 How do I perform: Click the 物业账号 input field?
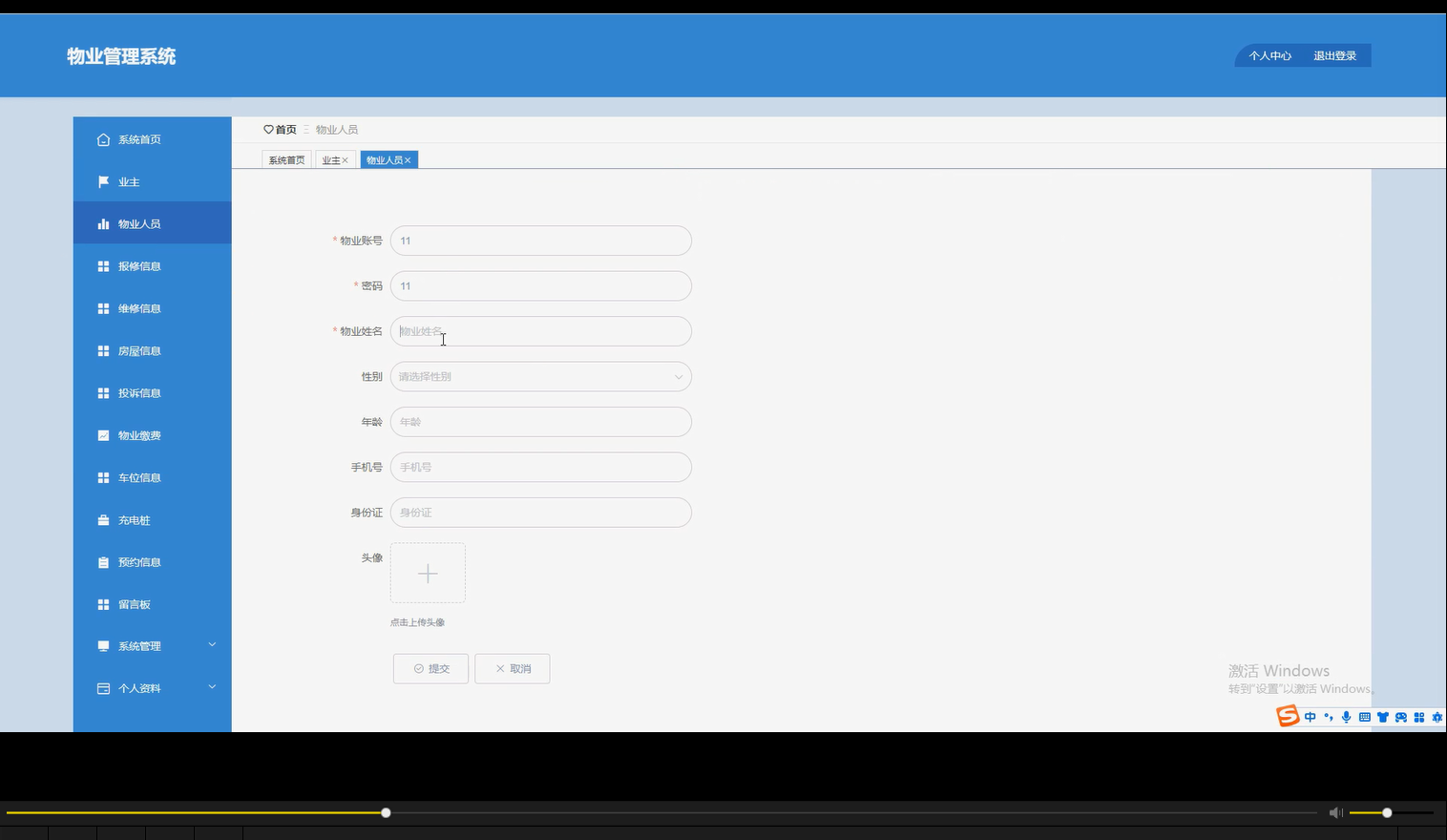tap(540, 241)
